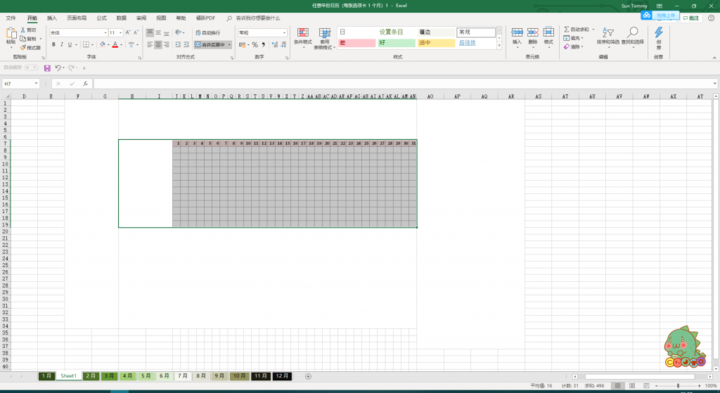The image size is (720, 393).
Task: Expand the Clear dropdown in Editing group
Action: 582,47
